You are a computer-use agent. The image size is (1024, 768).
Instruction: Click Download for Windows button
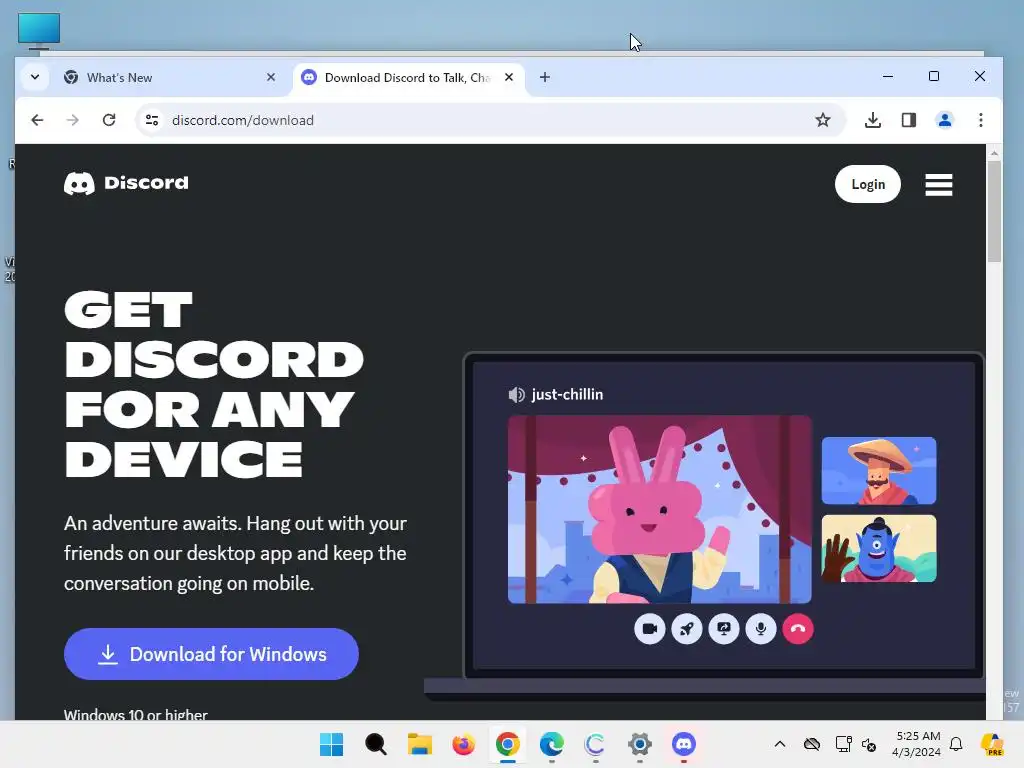coord(211,654)
